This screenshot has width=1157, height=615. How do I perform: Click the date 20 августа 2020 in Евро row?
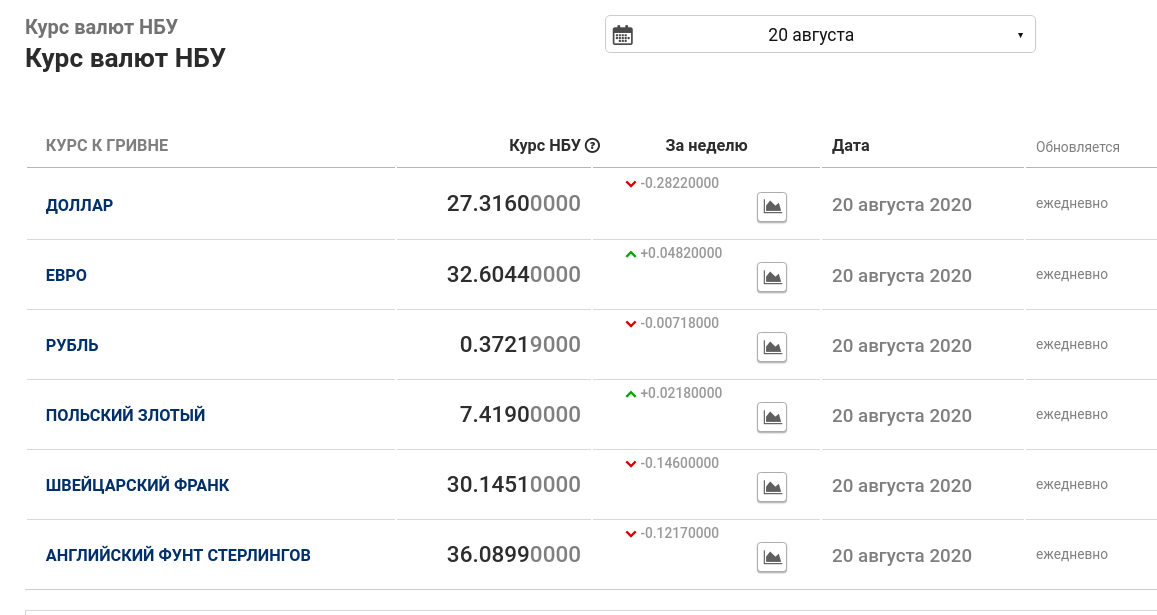(902, 276)
